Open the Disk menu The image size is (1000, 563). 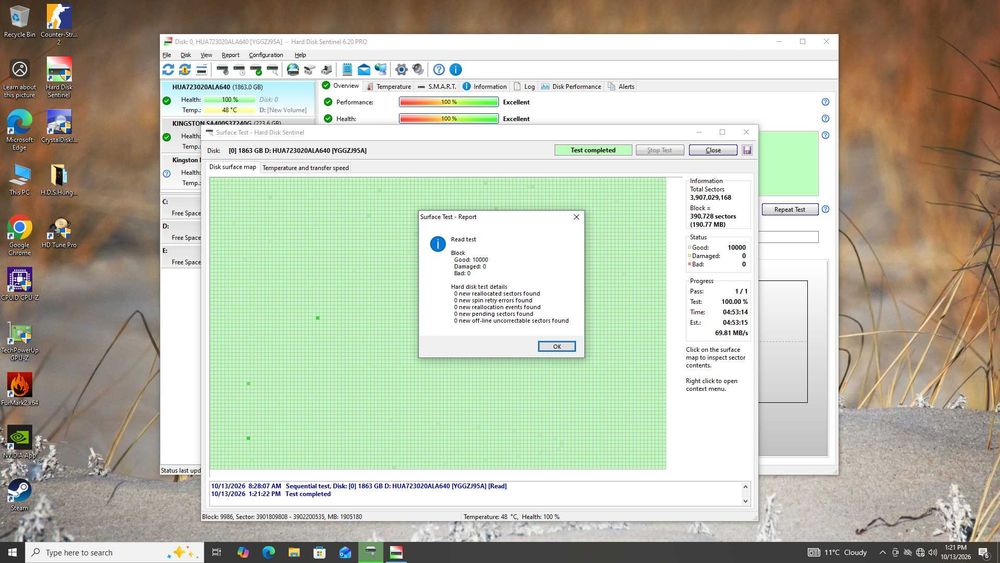coord(186,55)
